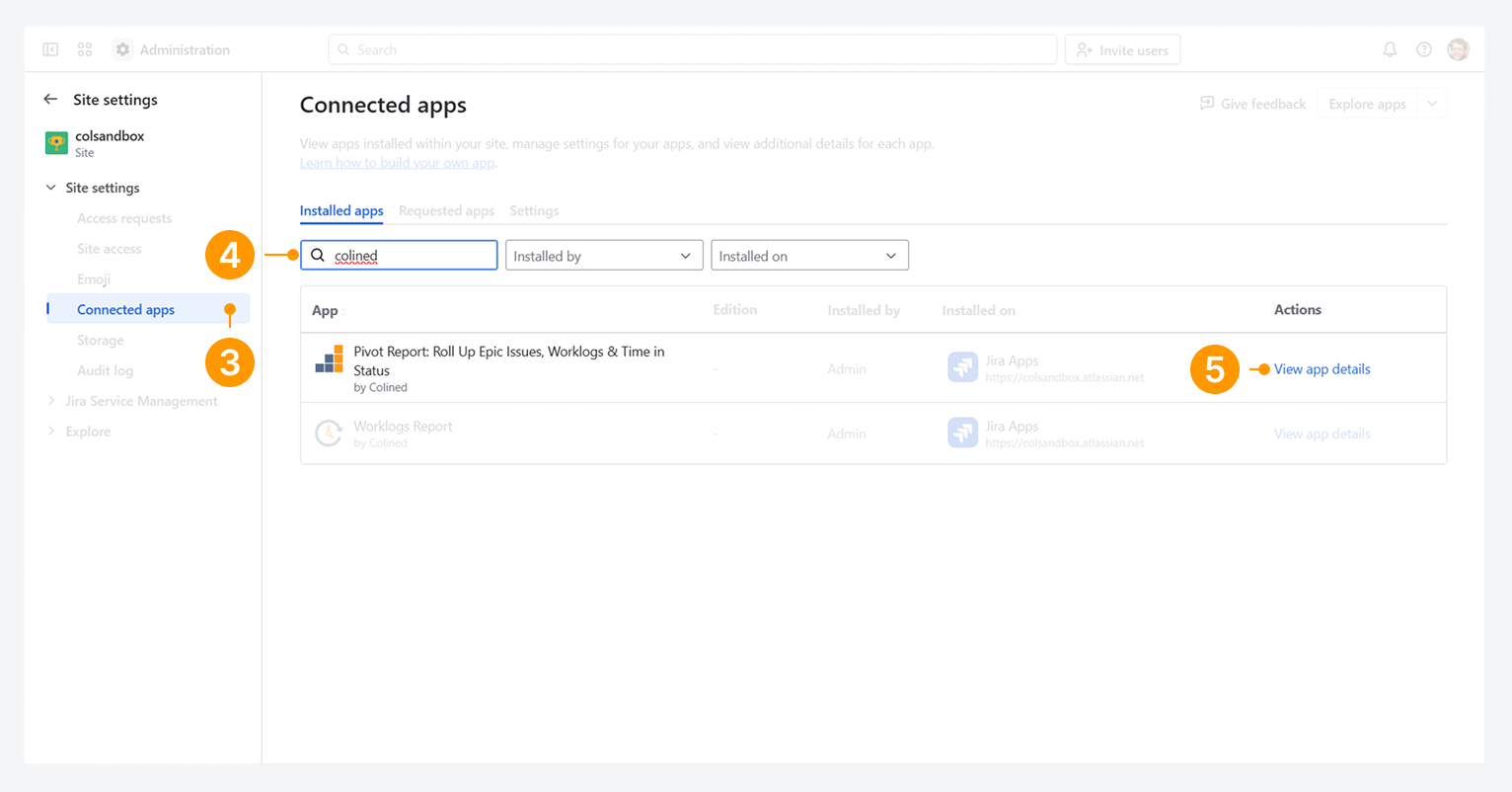Open the app switcher grid icon
The height and width of the screenshot is (792, 1512).
[x=85, y=49]
